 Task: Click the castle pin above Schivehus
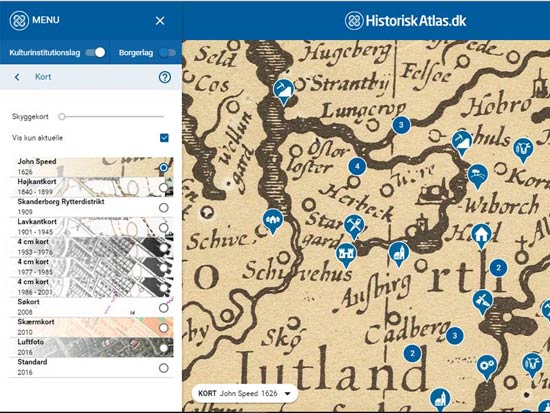346,255
